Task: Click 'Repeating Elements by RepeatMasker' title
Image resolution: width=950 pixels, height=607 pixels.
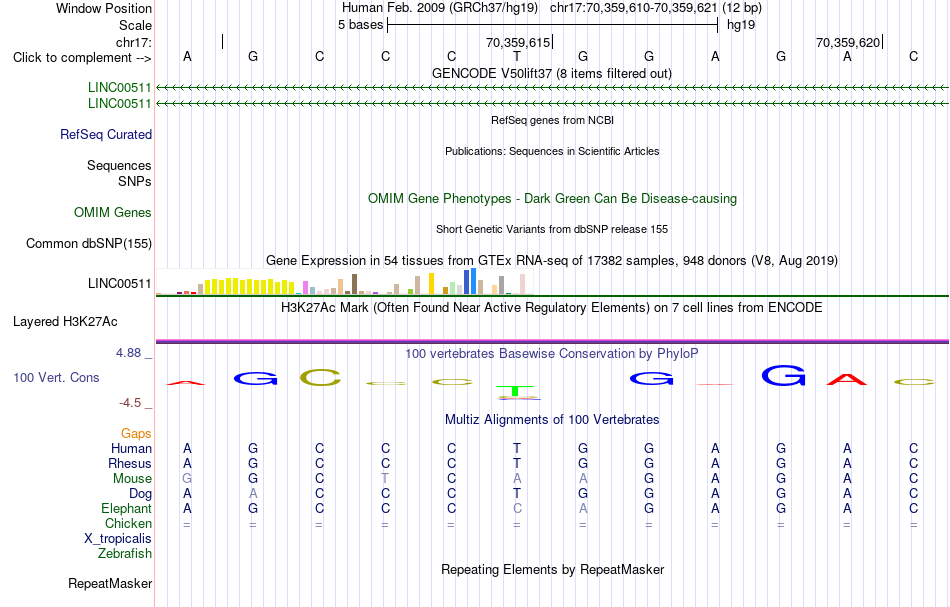Action: tap(553, 570)
